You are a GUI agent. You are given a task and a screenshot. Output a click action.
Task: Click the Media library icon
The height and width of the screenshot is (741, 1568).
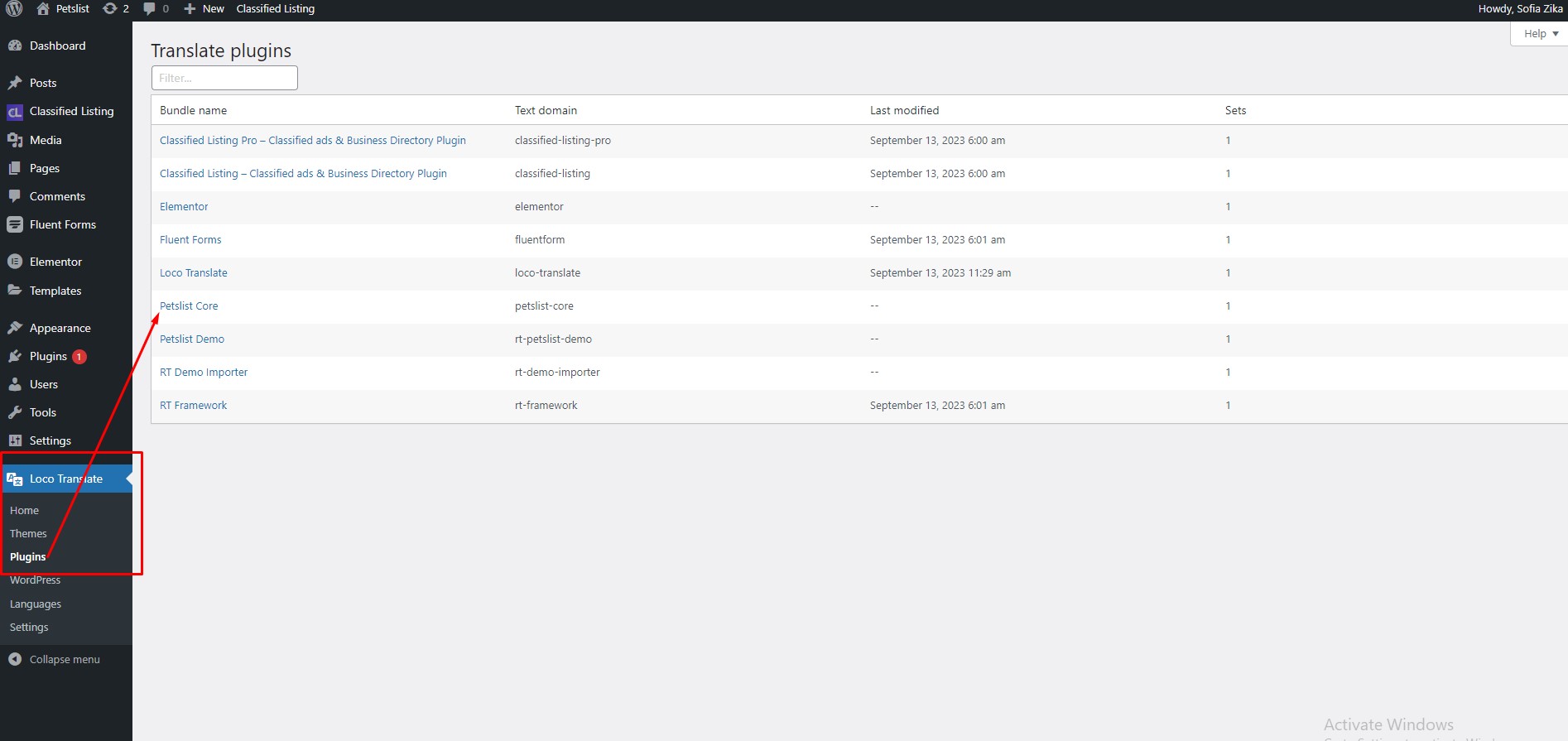coord(15,140)
